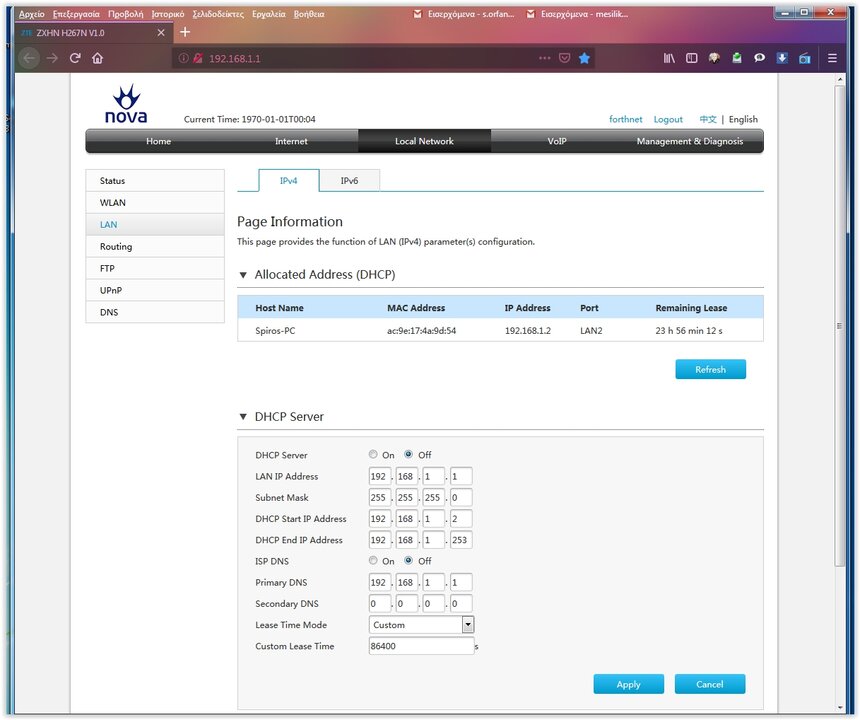Apply the DHCP server settings
This screenshot has height=720, width=860.
pyautogui.click(x=629, y=684)
